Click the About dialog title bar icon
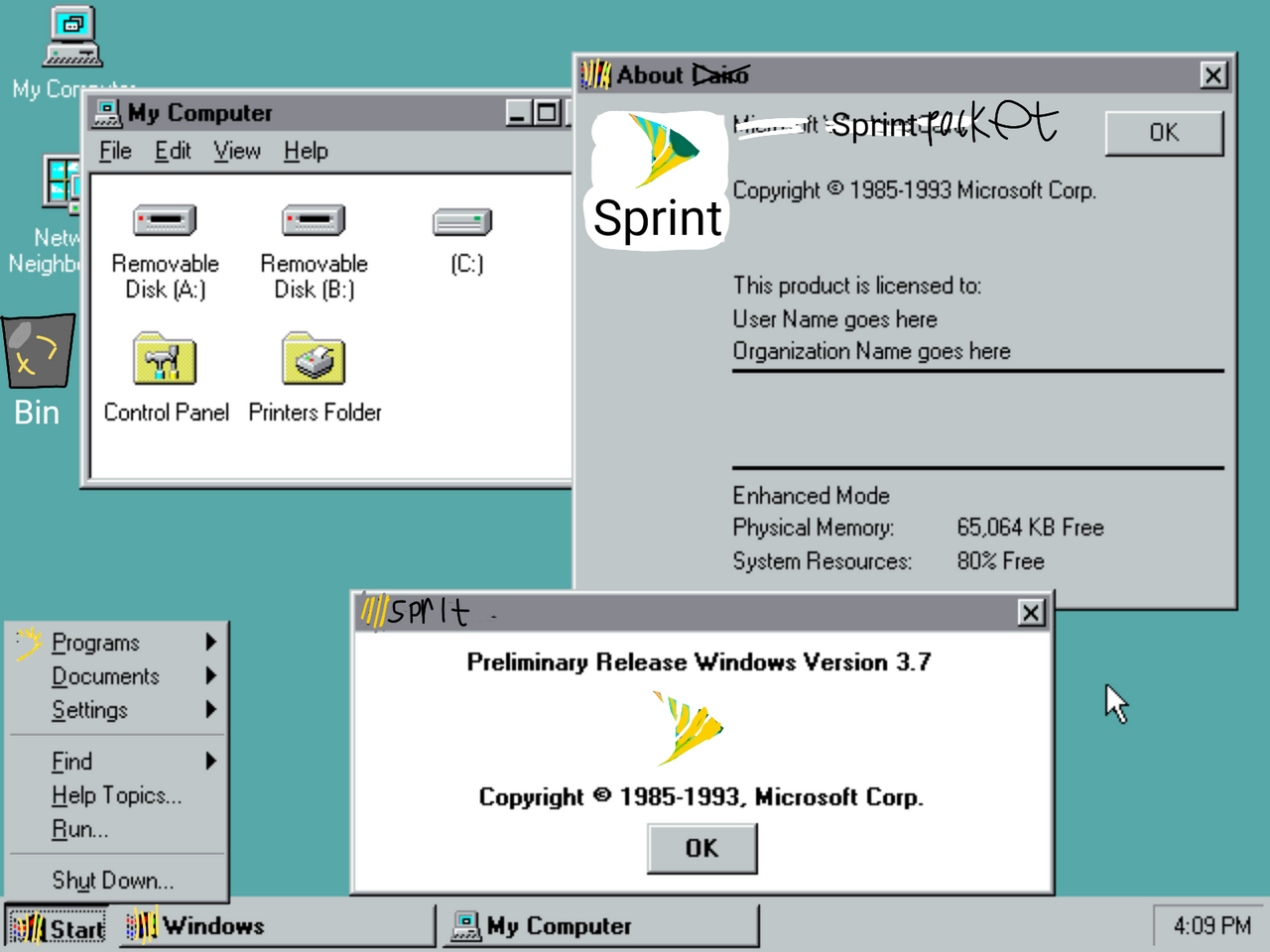1270x952 pixels. tap(596, 74)
